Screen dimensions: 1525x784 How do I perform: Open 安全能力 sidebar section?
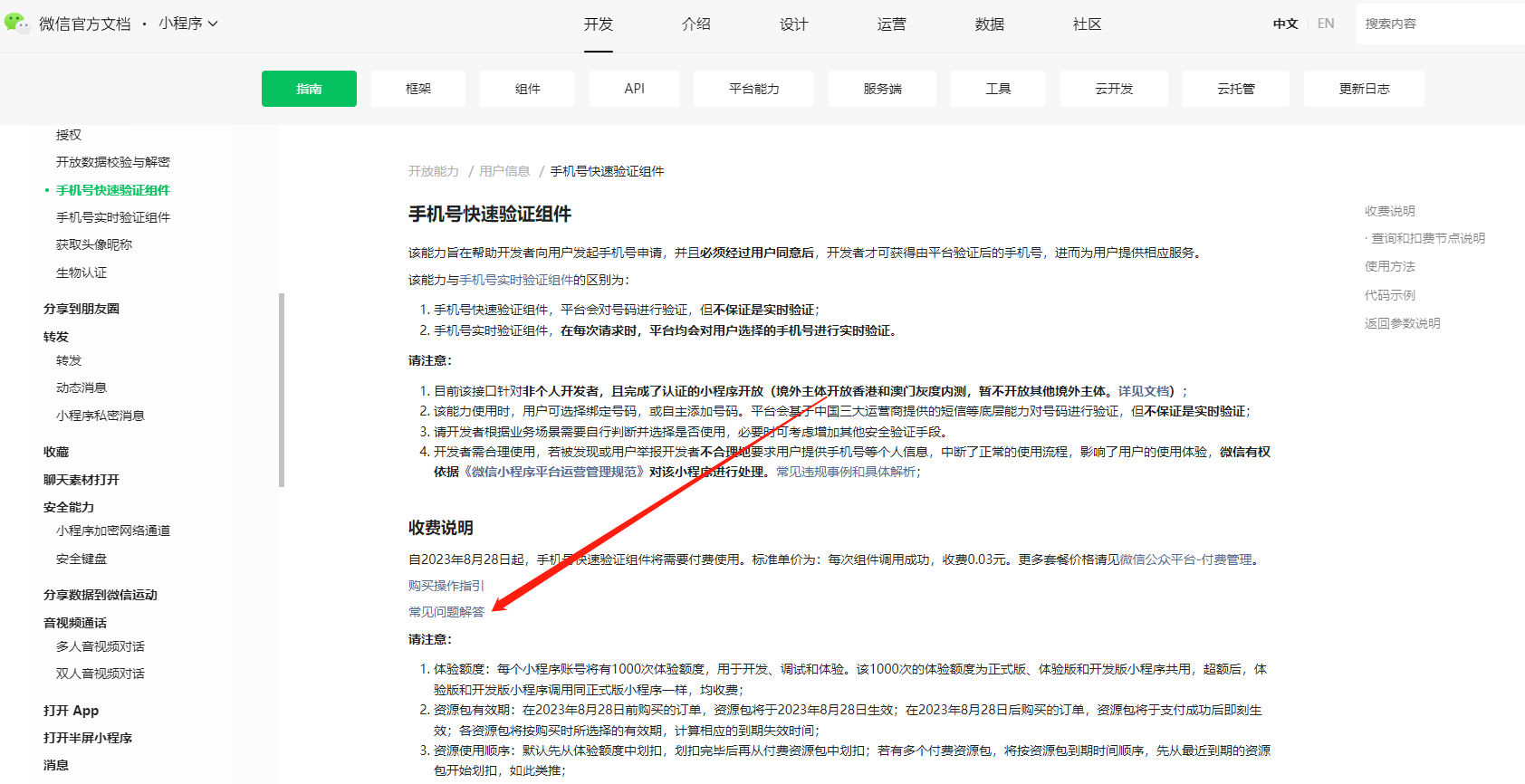(69, 507)
